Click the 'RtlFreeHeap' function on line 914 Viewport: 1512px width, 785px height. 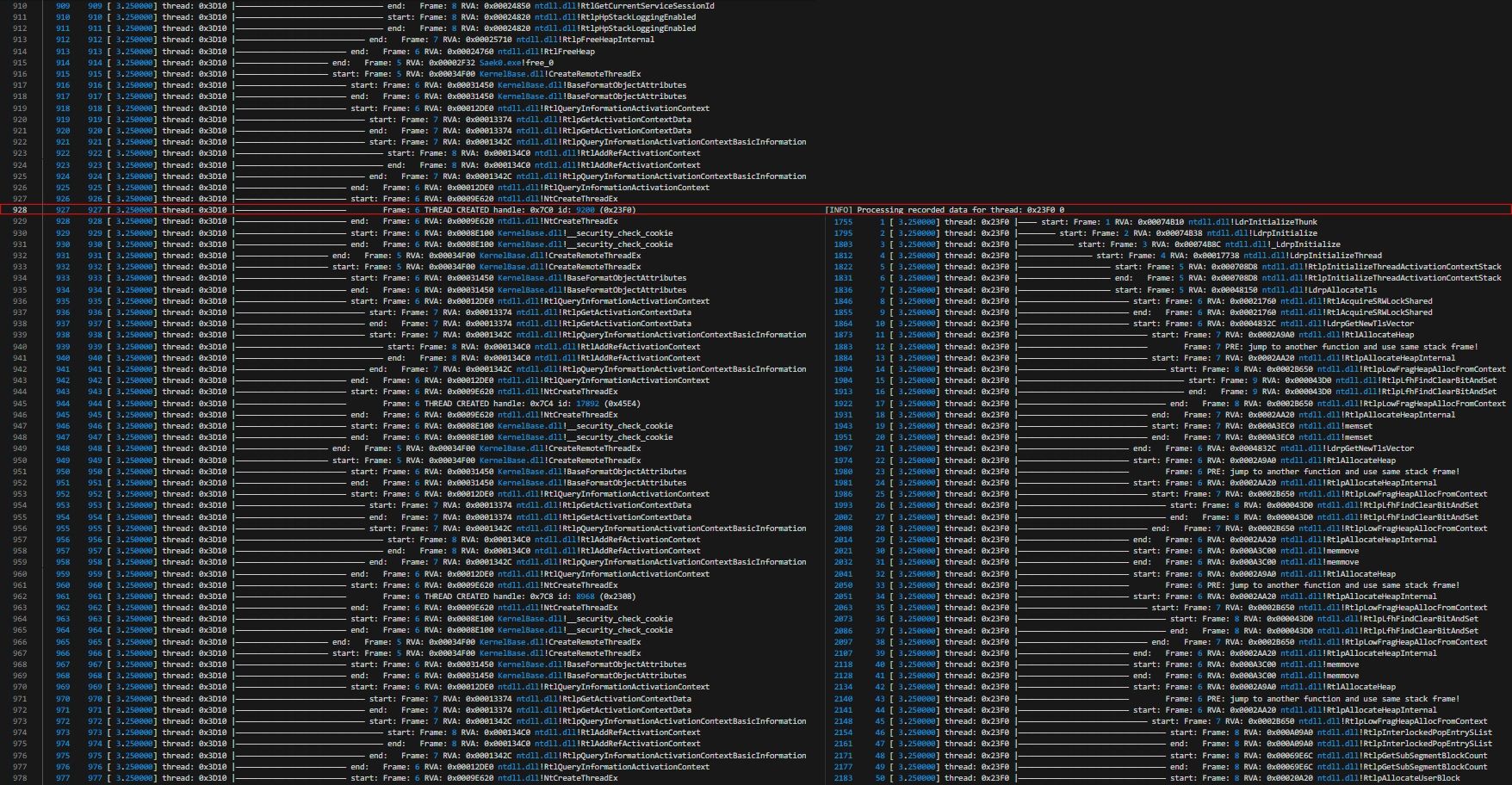point(568,52)
